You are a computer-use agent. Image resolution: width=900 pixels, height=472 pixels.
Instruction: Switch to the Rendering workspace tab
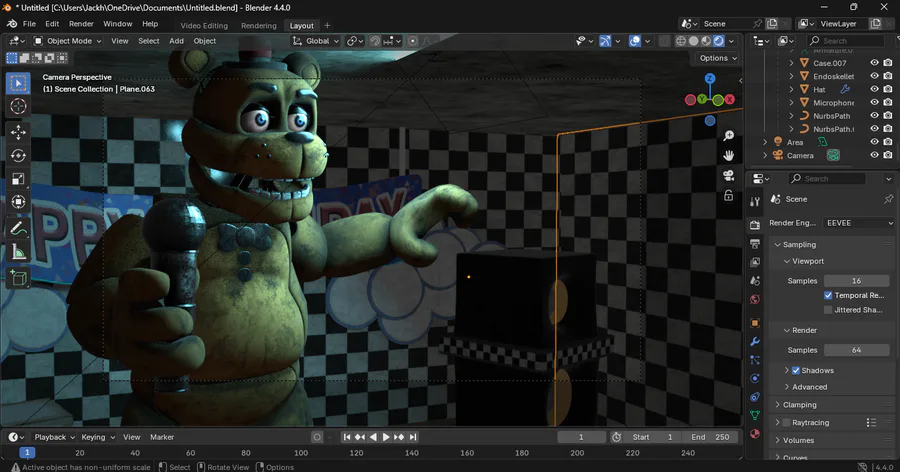tap(258, 25)
